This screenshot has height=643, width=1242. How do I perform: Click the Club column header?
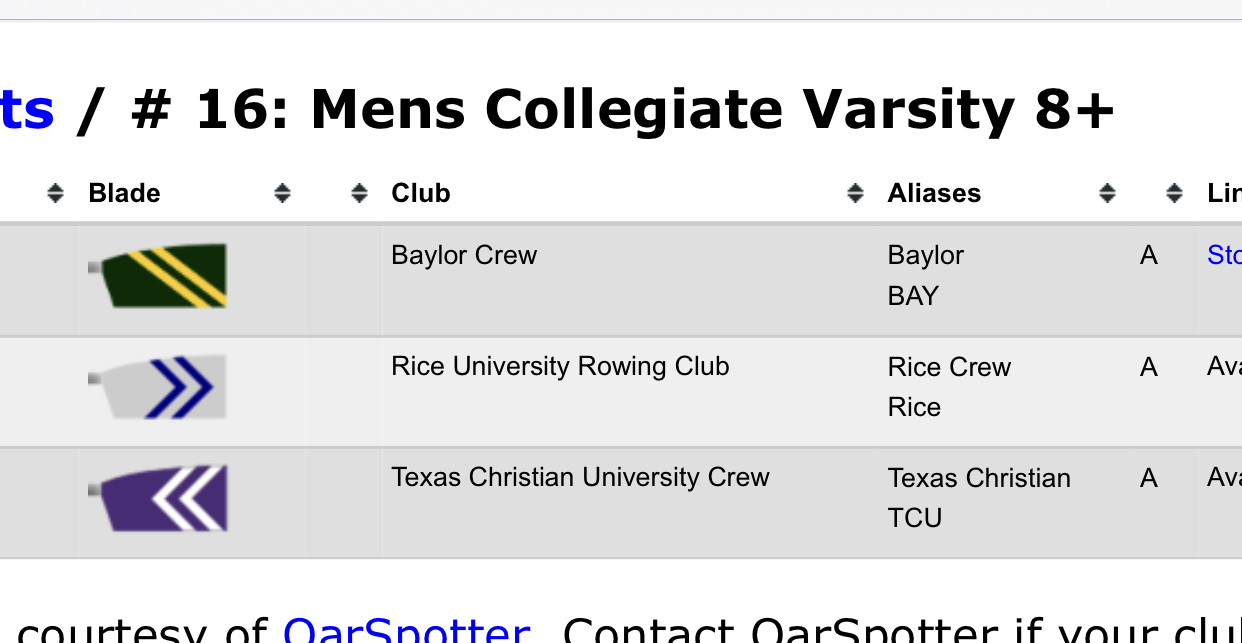[x=421, y=193]
